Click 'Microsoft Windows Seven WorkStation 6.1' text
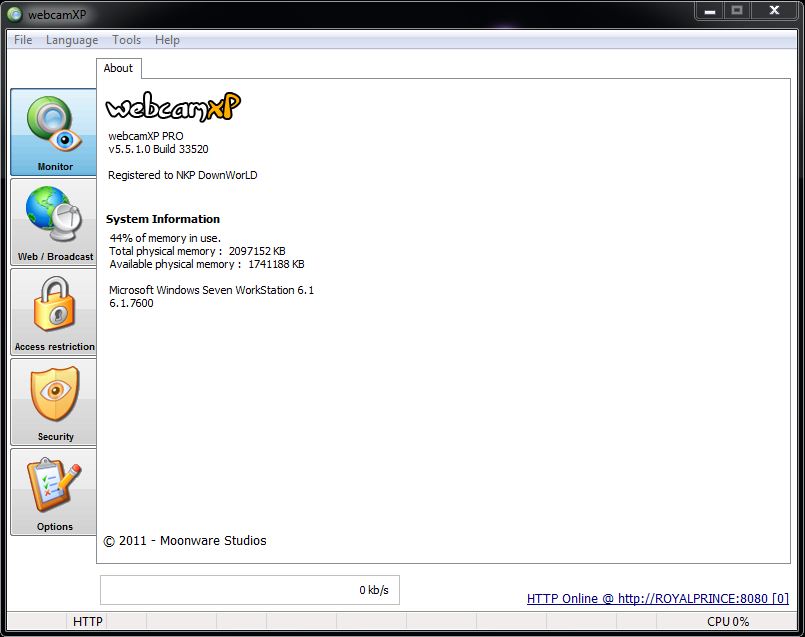 [x=211, y=290]
